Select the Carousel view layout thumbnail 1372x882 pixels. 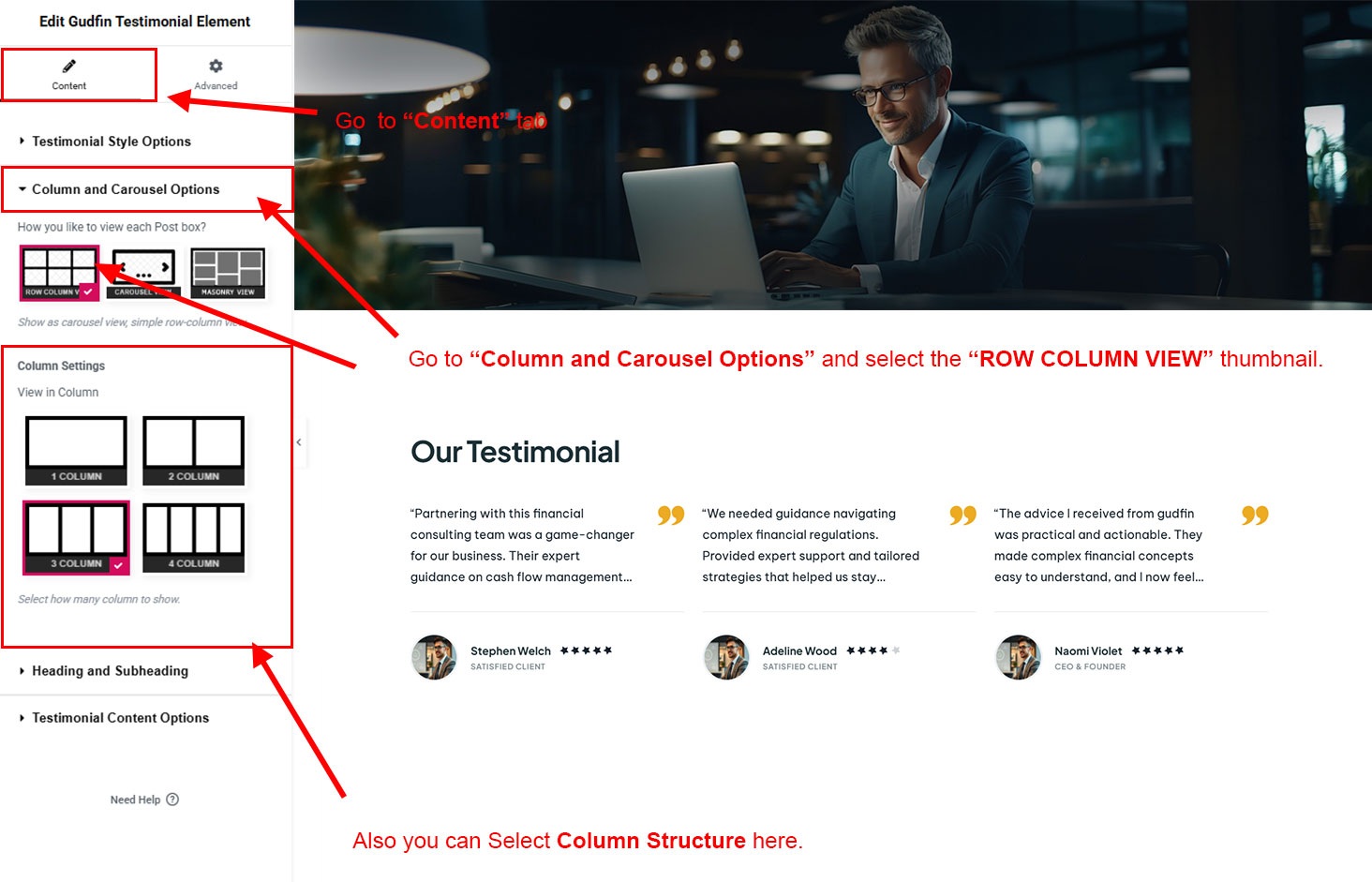pos(143,273)
